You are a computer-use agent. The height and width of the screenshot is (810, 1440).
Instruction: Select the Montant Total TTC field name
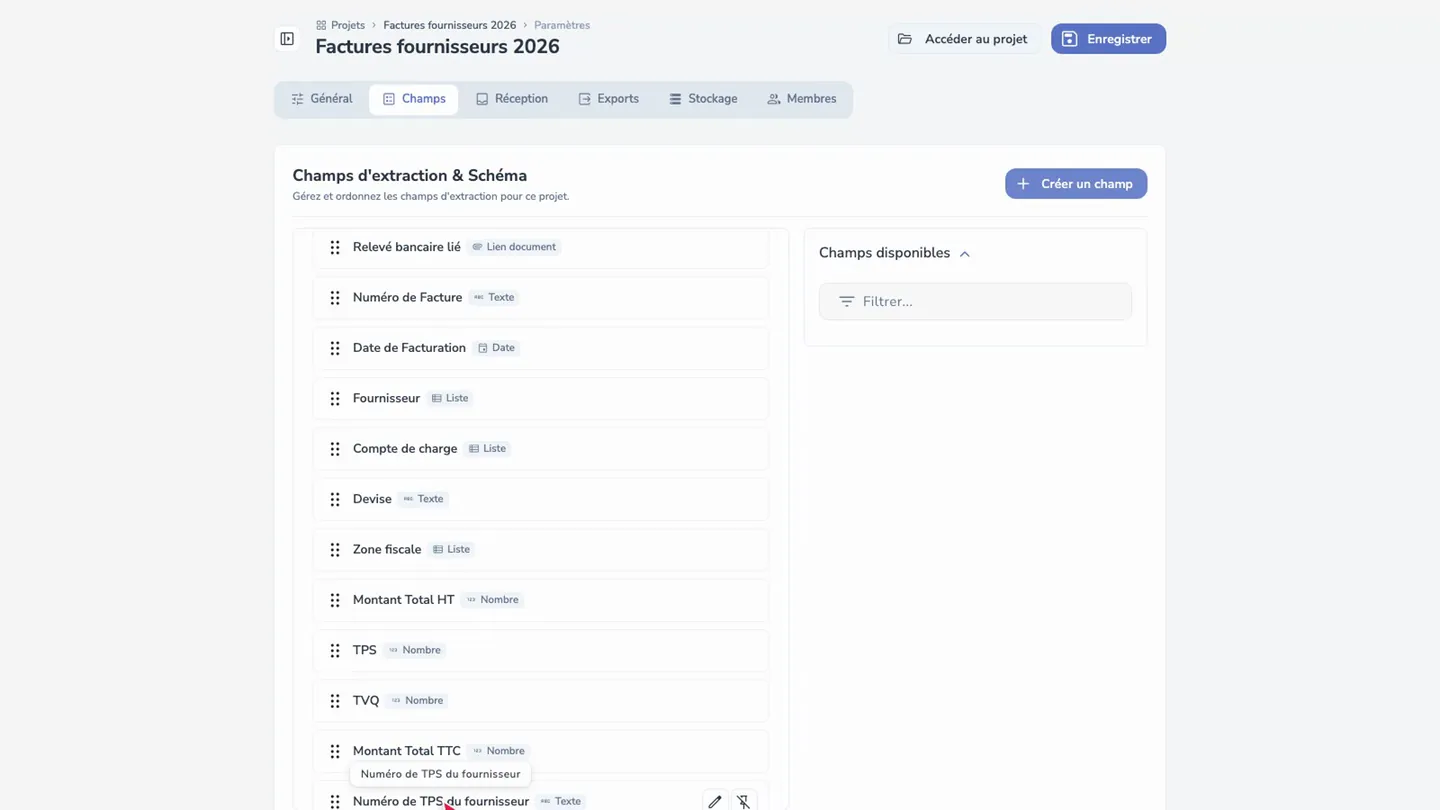(x=407, y=751)
